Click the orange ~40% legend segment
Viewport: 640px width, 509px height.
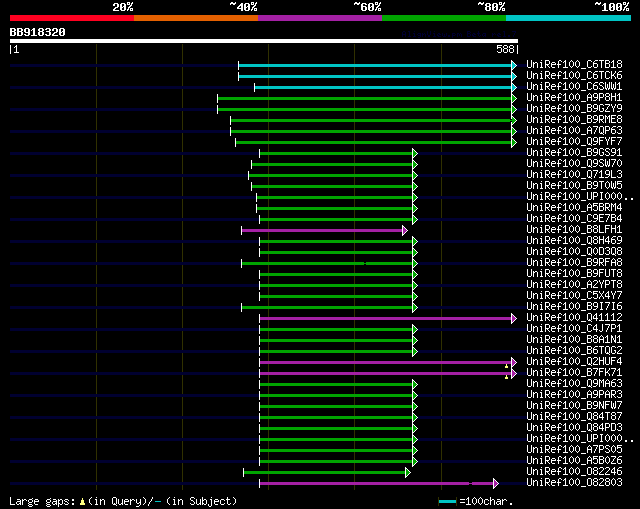click(196, 18)
